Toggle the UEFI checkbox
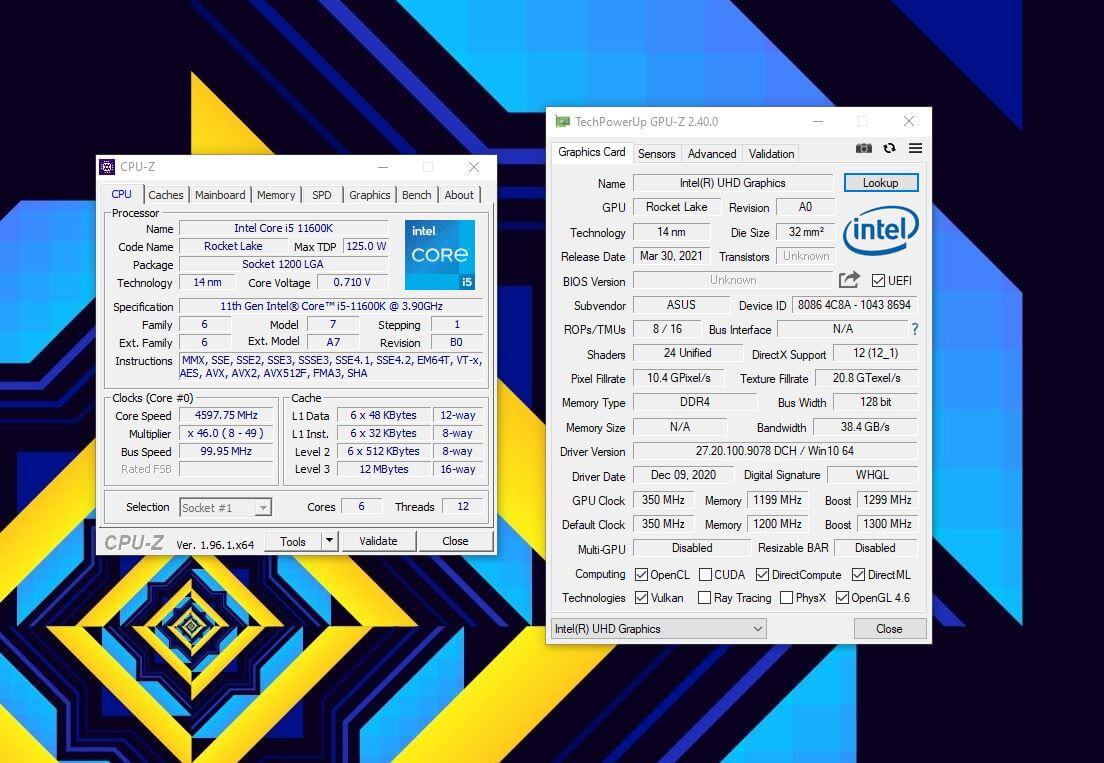Screen dimensions: 1104x763 click(878, 280)
